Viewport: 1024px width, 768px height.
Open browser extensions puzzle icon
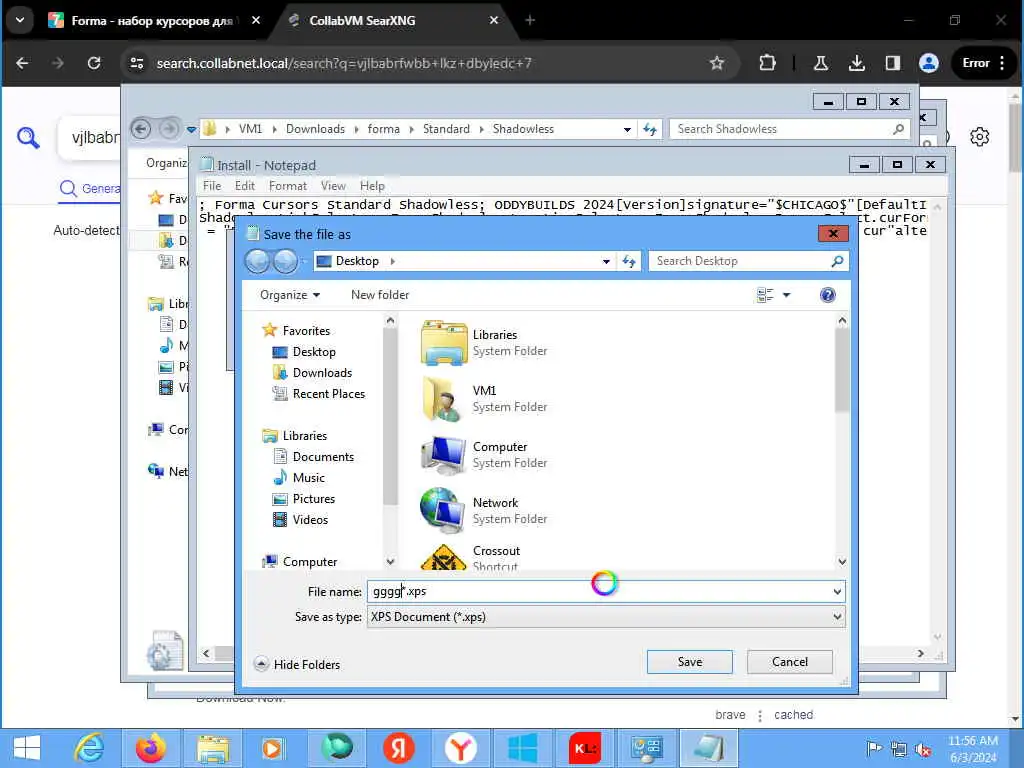pyautogui.click(x=767, y=63)
